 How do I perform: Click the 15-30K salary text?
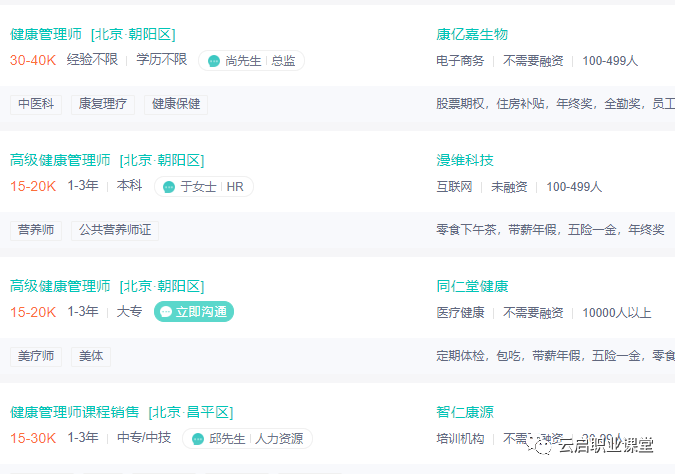33,438
